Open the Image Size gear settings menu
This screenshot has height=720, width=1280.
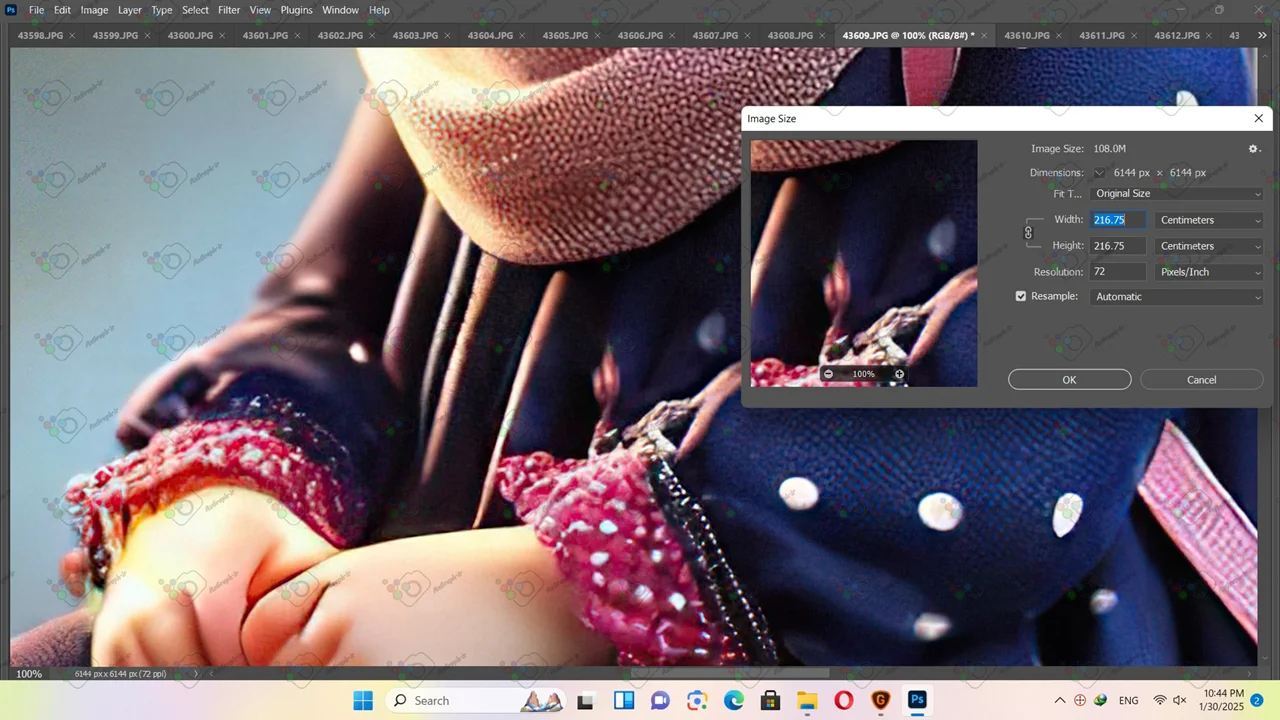click(1254, 149)
